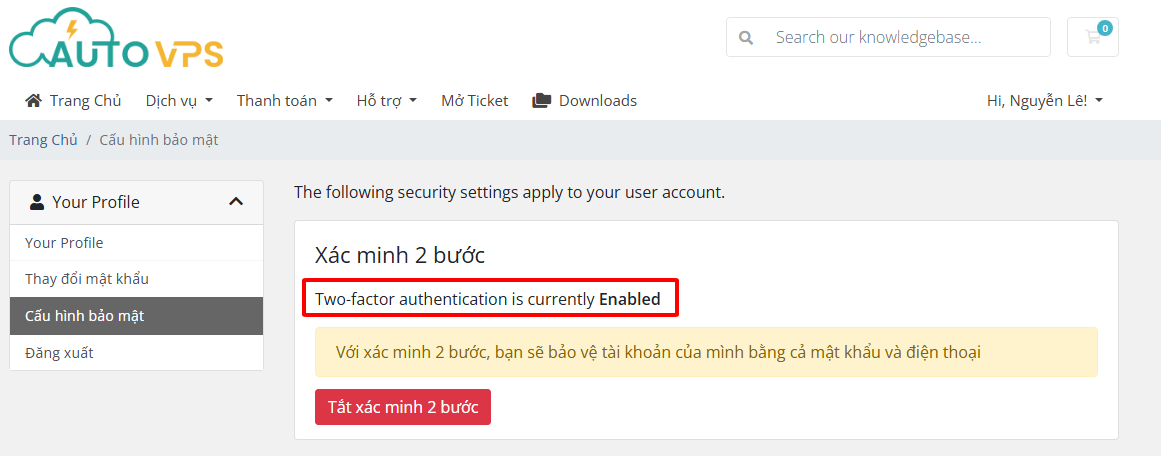Open the shopping cart icon

[x=1092, y=37]
